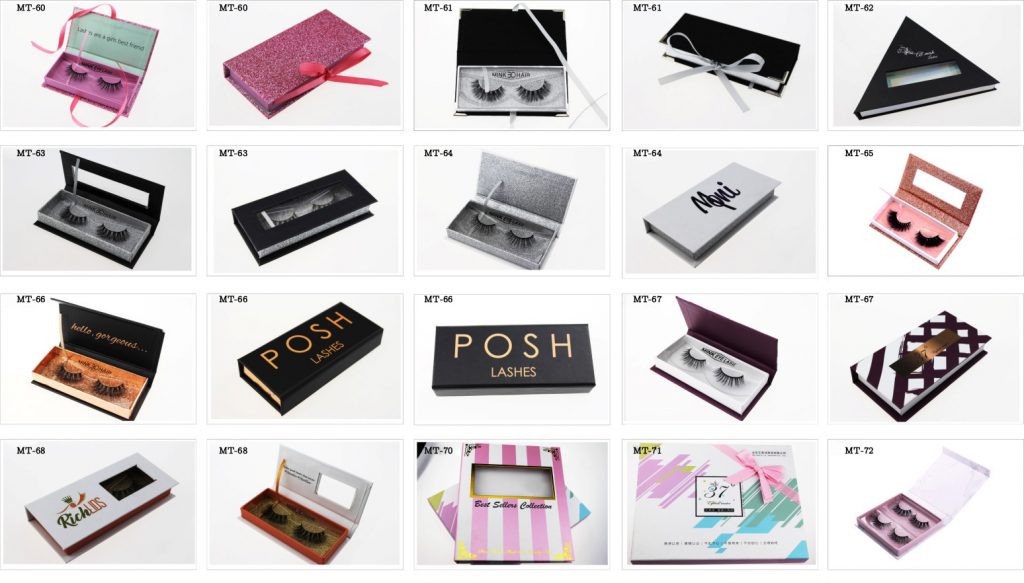1024x583 pixels.
Task: Click the orange MT-68 open lash box
Action: pyautogui.click(x=305, y=504)
